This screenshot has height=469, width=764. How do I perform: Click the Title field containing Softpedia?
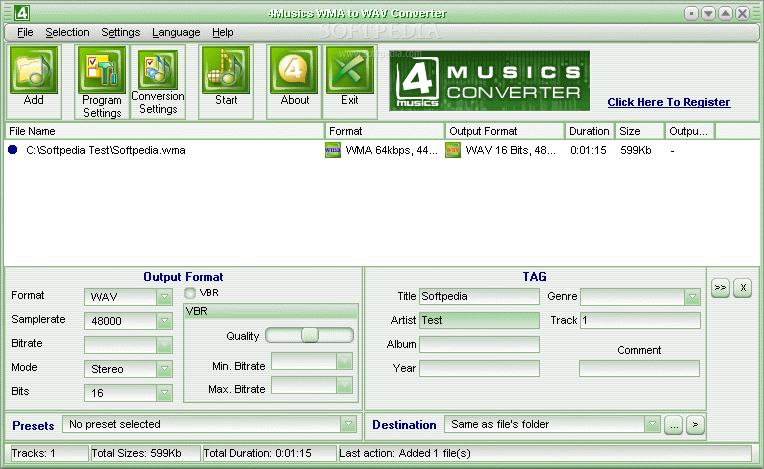pos(479,296)
